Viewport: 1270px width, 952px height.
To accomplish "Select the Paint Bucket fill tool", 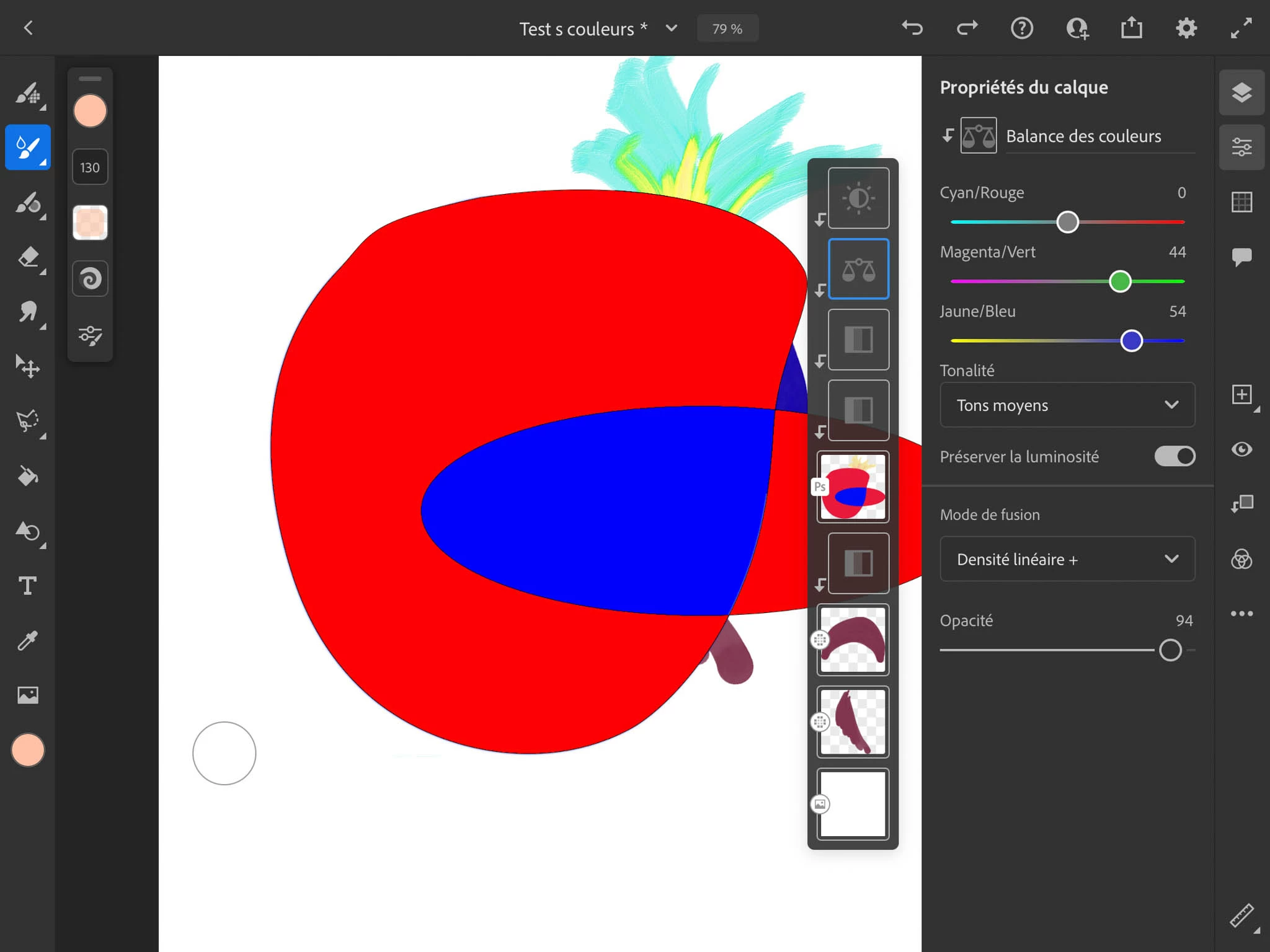I will 28,476.
